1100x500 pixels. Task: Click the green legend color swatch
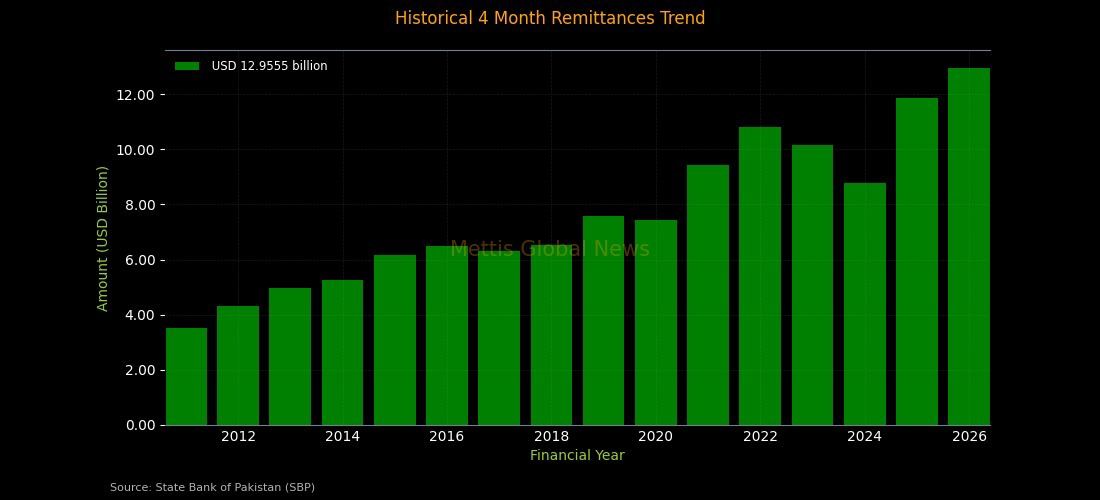tap(187, 66)
